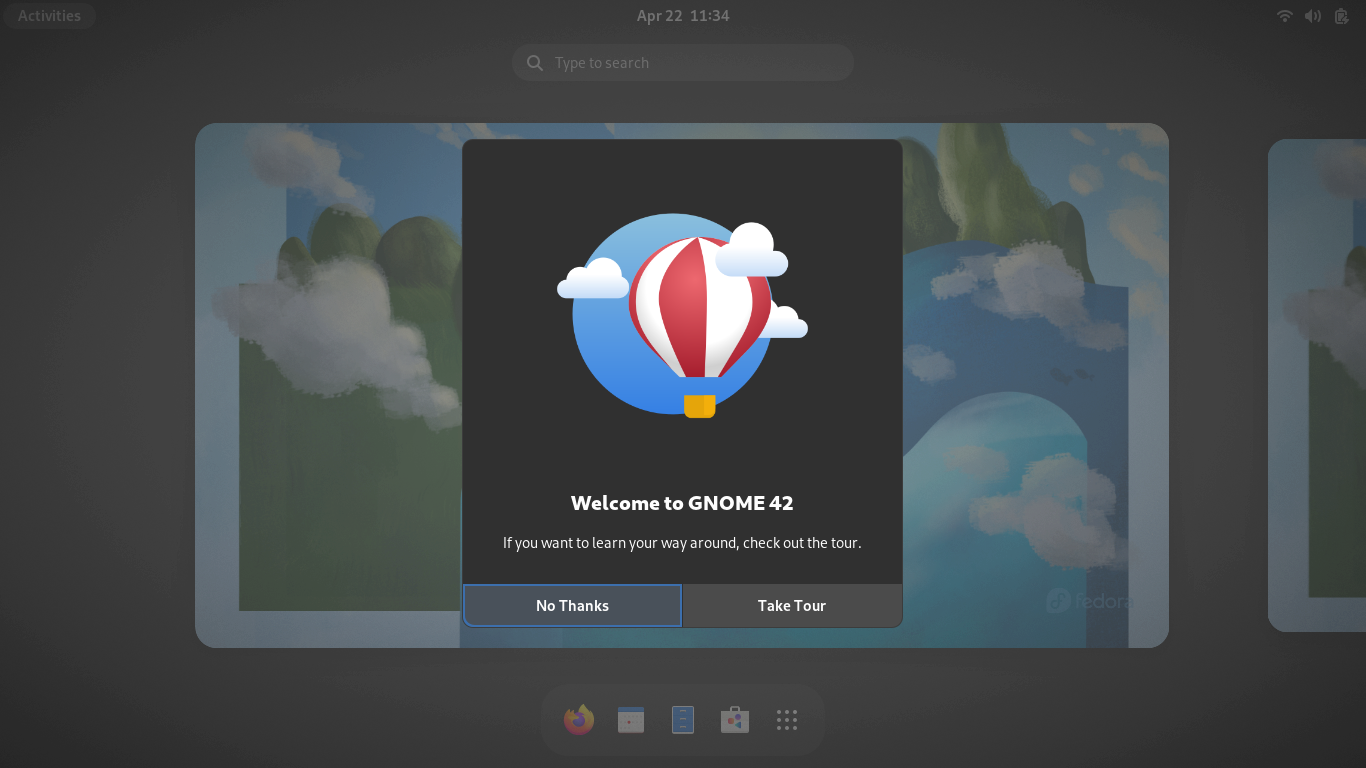Viewport: 1366px width, 768px height.
Task: Start the GNOME tour with Take Tour
Action: (792, 606)
